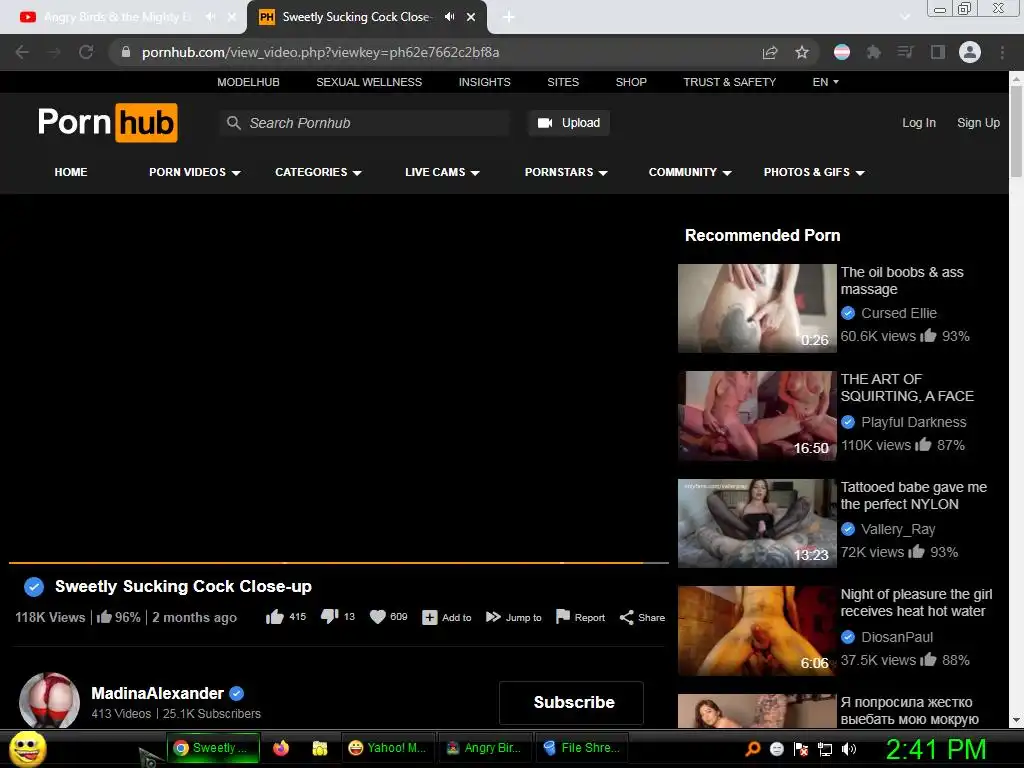Open the Cursed Ellie uploader link

coord(899,313)
